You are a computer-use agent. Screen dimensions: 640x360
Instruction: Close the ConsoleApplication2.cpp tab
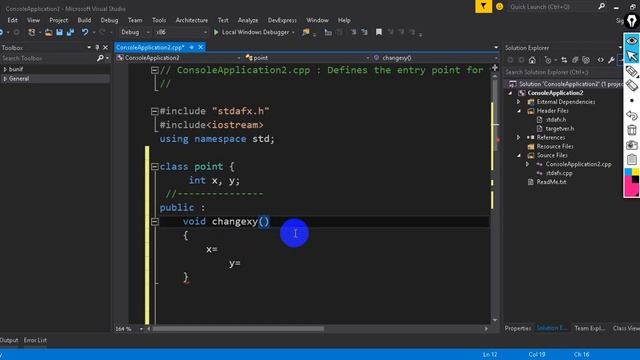[x=200, y=47]
